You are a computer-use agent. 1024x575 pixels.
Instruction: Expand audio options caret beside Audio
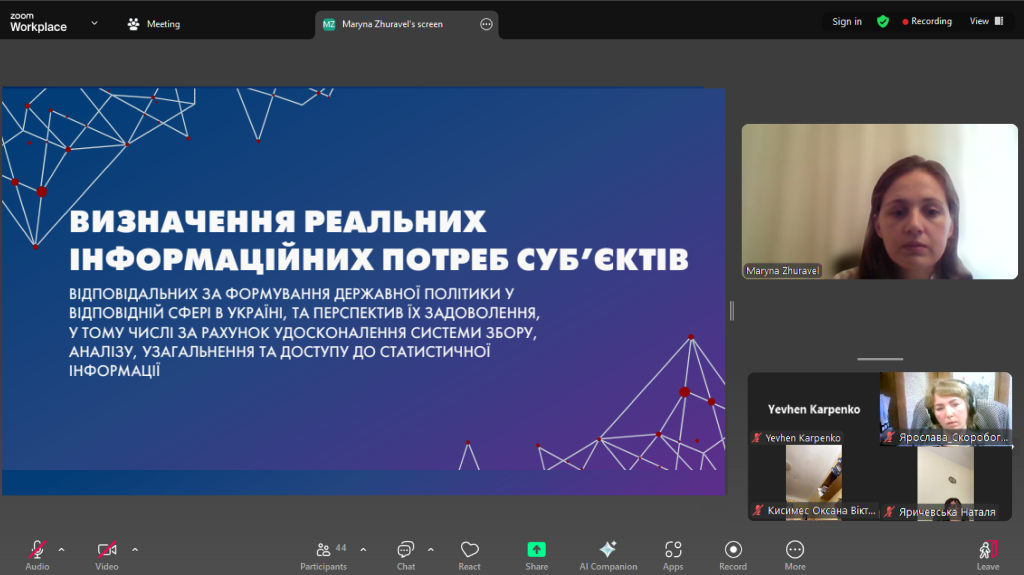(x=61, y=550)
